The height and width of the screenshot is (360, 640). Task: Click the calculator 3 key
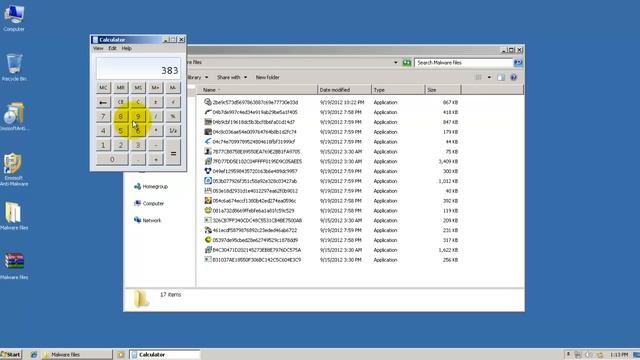pos(138,145)
